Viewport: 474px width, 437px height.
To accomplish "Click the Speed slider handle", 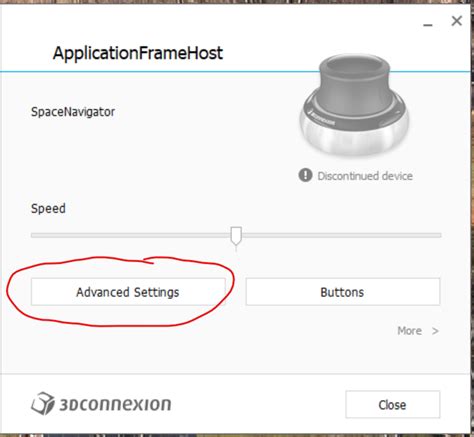I will (x=236, y=236).
